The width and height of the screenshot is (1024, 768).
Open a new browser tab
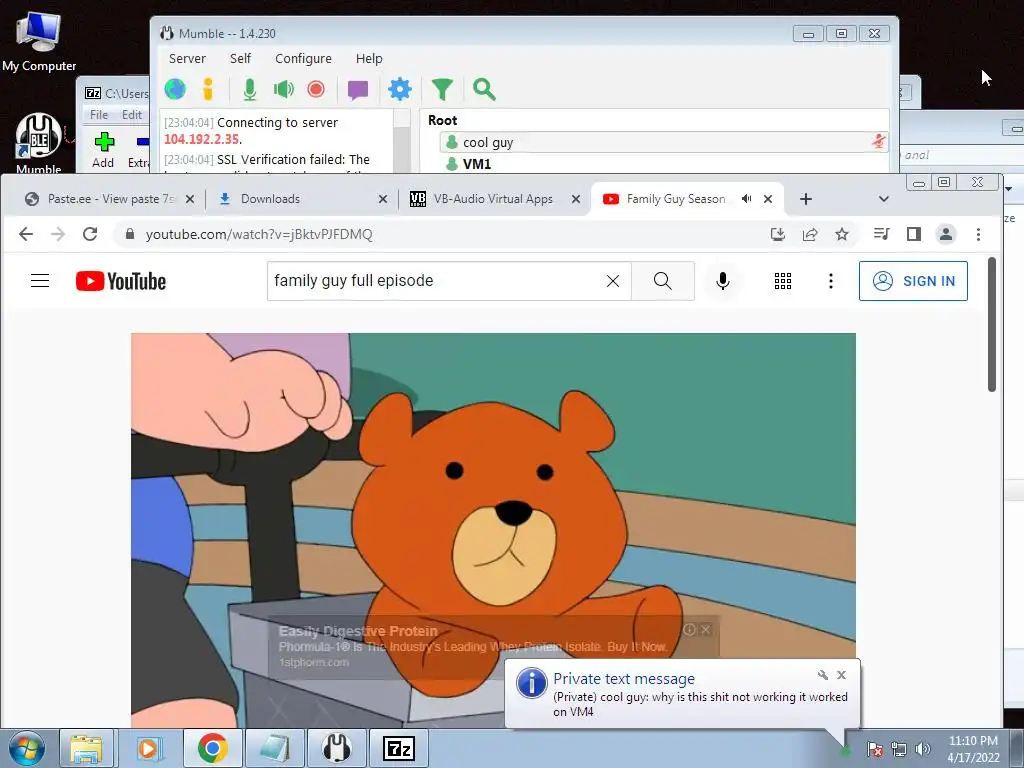tap(806, 199)
